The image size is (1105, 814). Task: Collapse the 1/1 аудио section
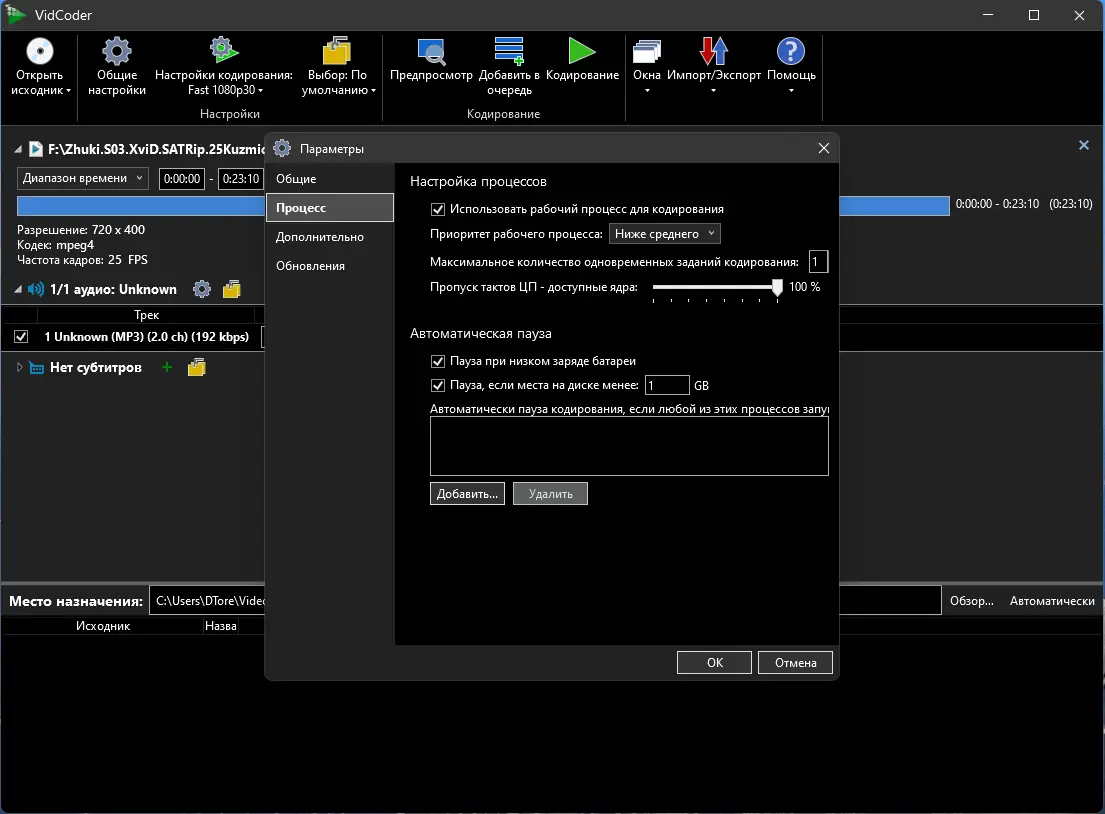tap(18, 290)
